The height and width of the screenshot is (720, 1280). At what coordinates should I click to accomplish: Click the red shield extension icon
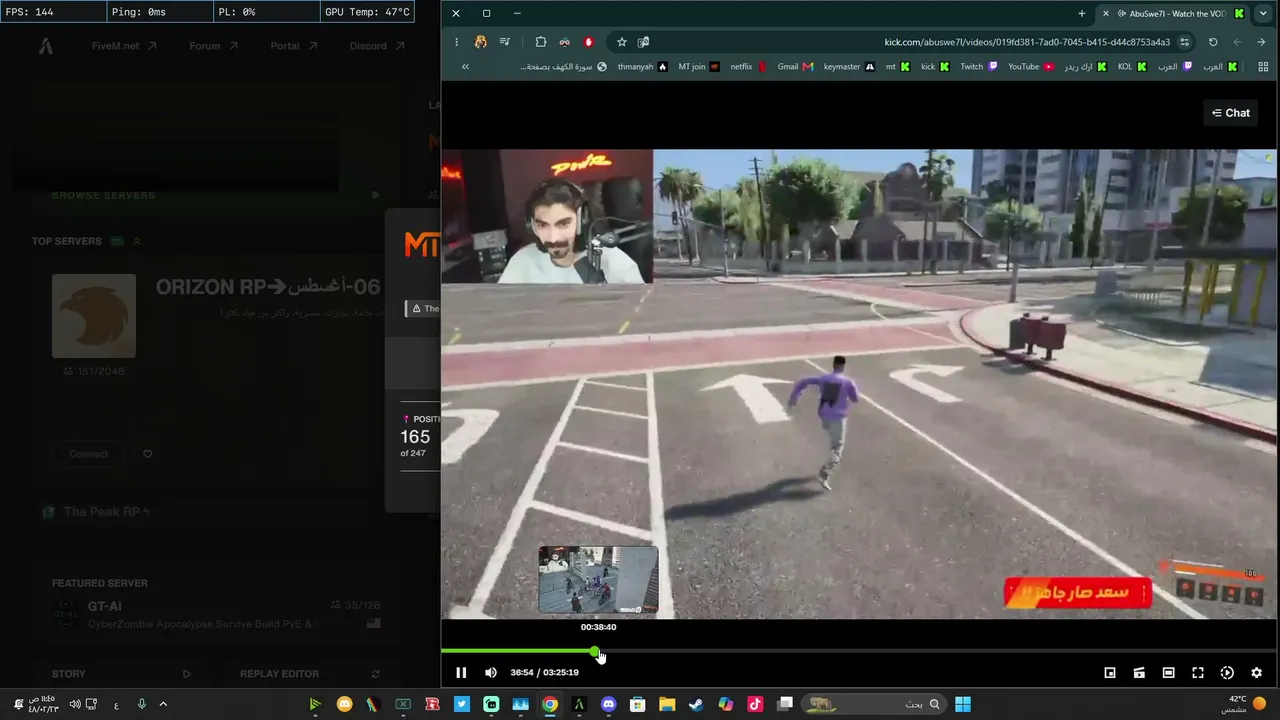[589, 42]
